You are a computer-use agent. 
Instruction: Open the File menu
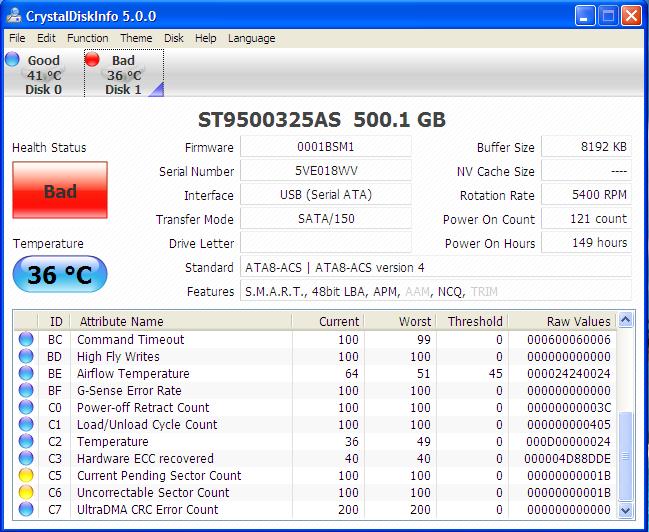(x=17, y=38)
